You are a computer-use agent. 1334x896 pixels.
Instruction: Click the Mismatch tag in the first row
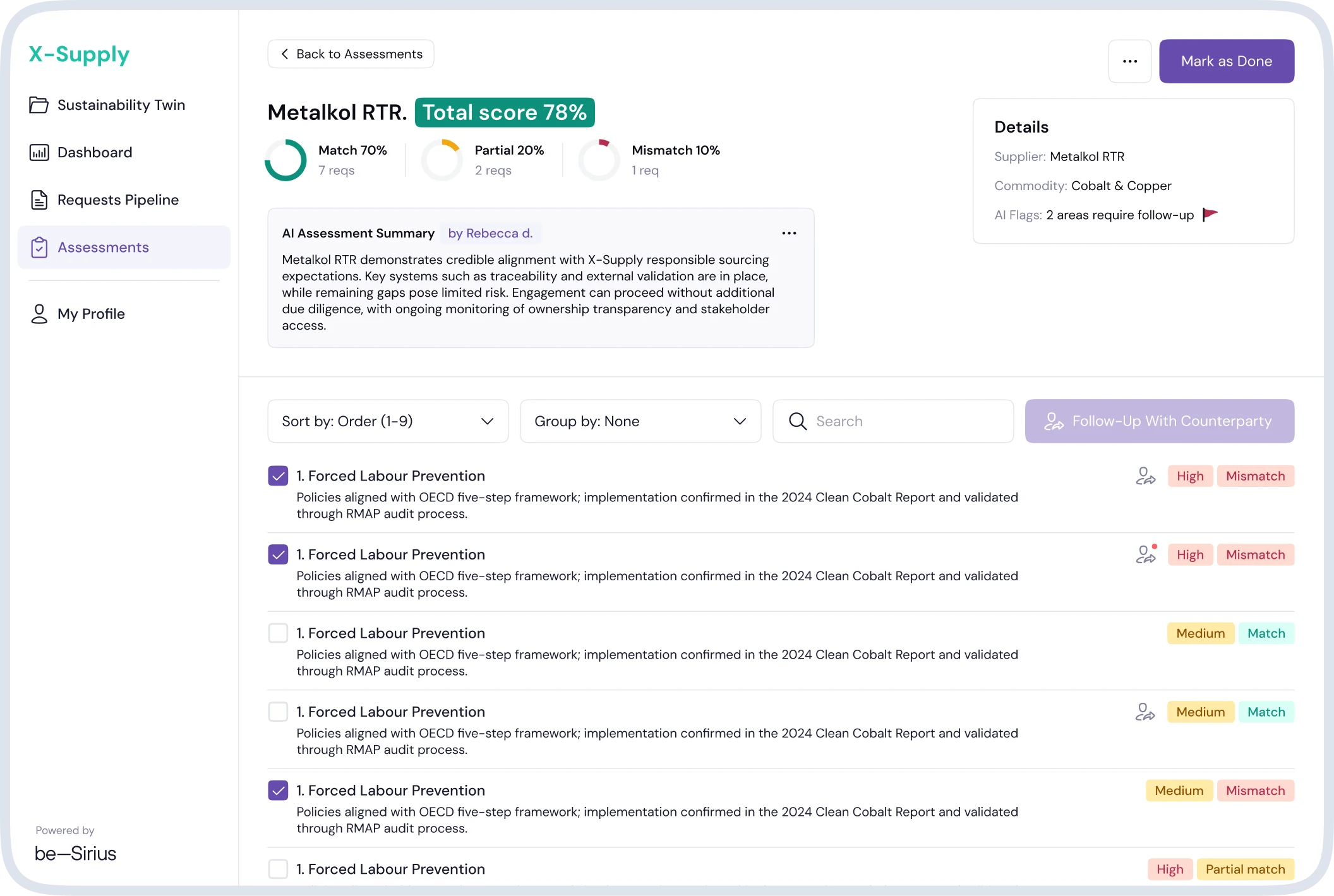[x=1256, y=476]
